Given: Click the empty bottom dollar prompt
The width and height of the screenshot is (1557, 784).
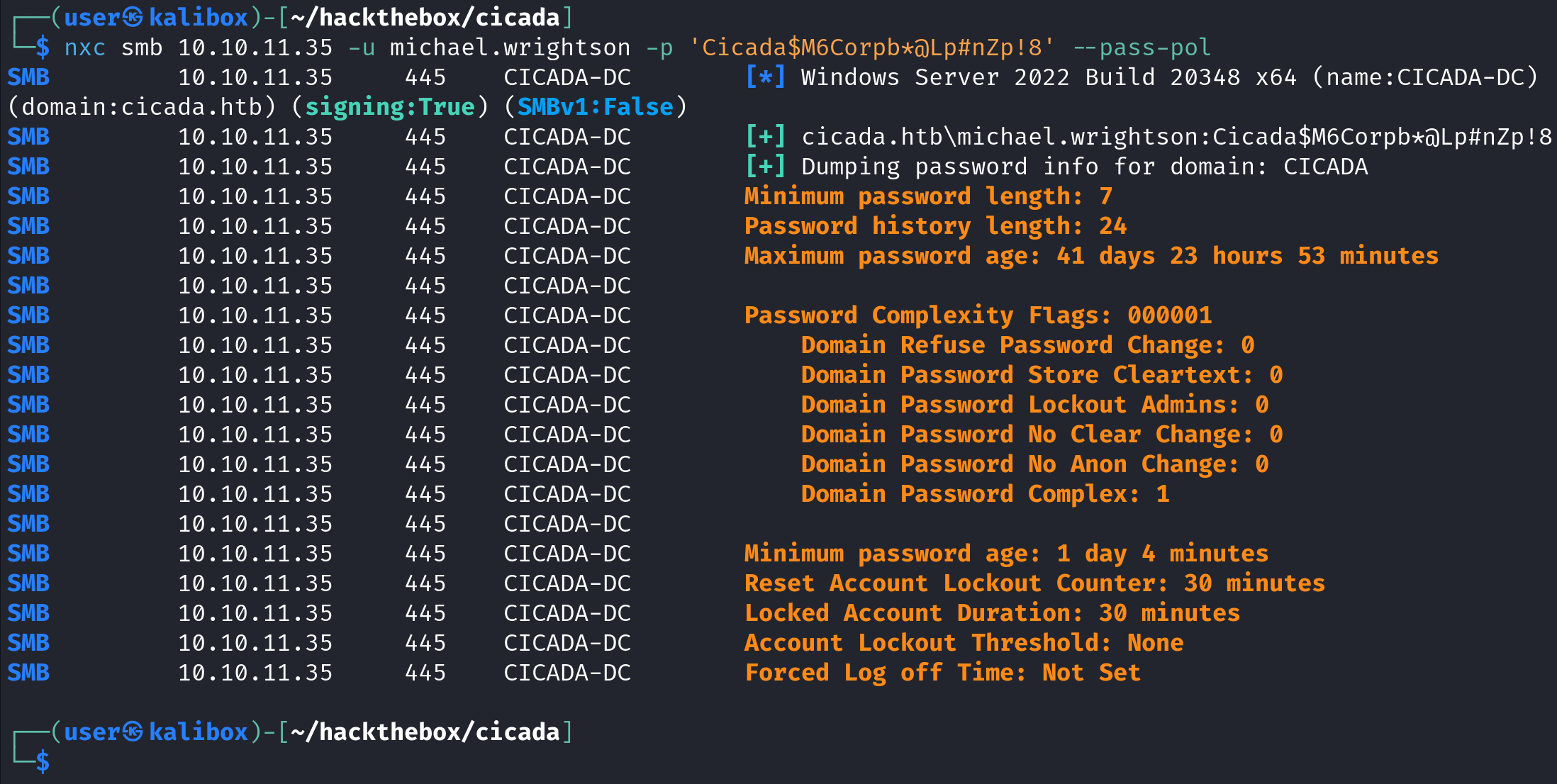Looking at the screenshot, I should 43,762.
